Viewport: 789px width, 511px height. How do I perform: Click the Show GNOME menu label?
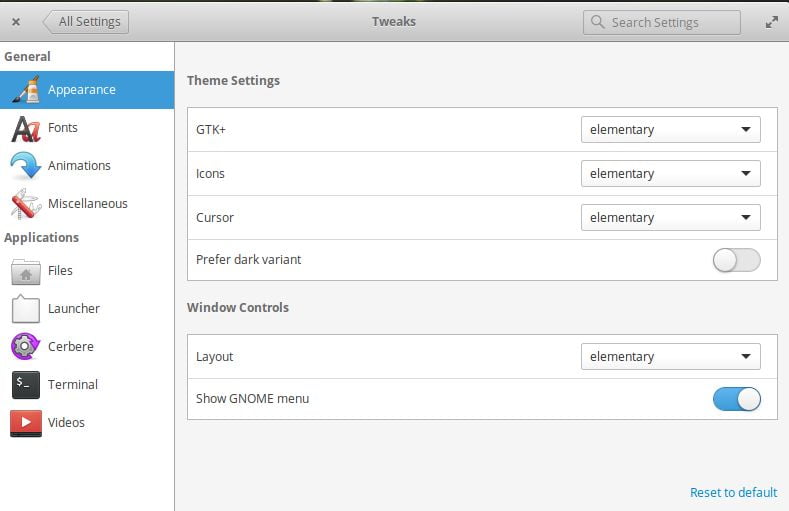[x=253, y=398]
